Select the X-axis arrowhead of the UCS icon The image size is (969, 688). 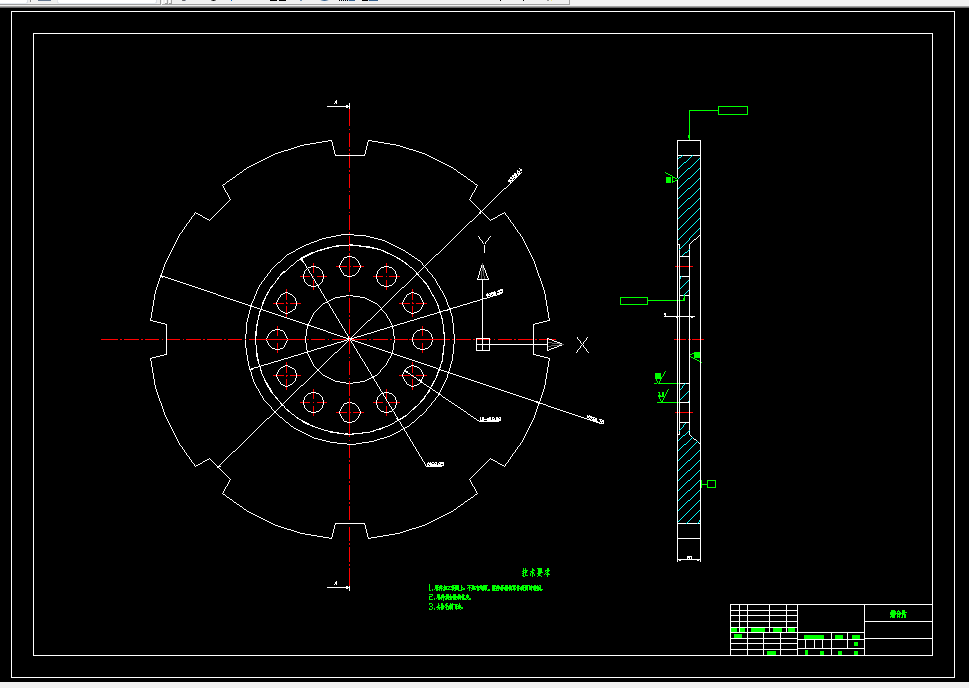click(555, 344)
